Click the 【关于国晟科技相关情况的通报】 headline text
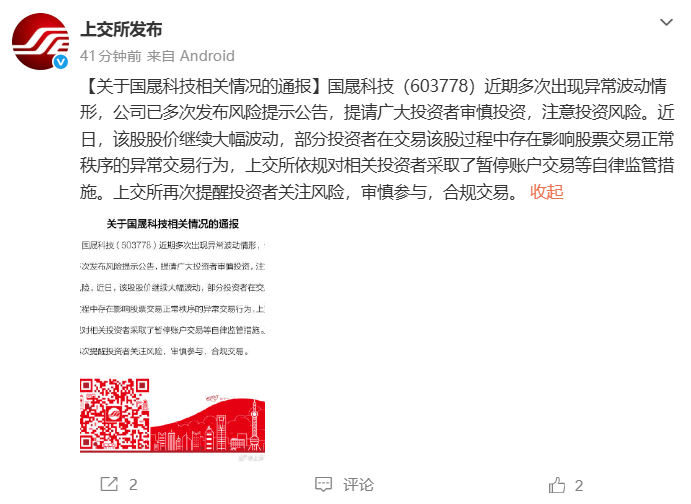The height and width of the screenshot is (504, 691). pos(203,86)
